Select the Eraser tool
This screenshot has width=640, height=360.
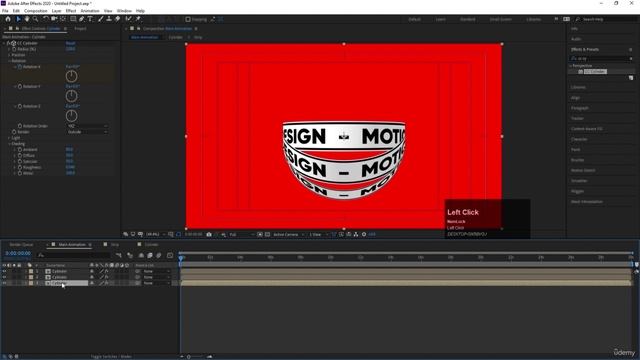pyautogui.click(x=118, y=19)
